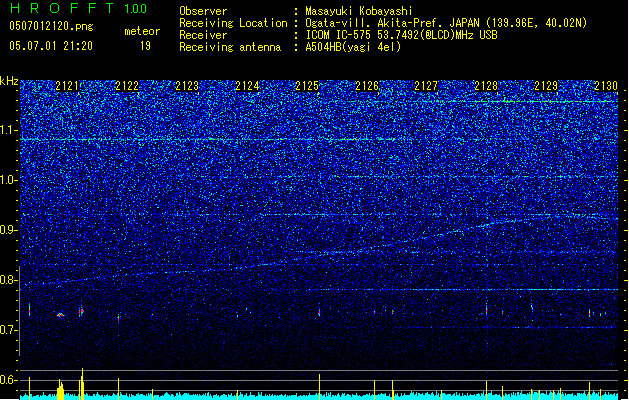Image resolution: width=629 pixels, height=400 pixels.
Task: Click the 2125 time marker
Action: coord(307,86)
